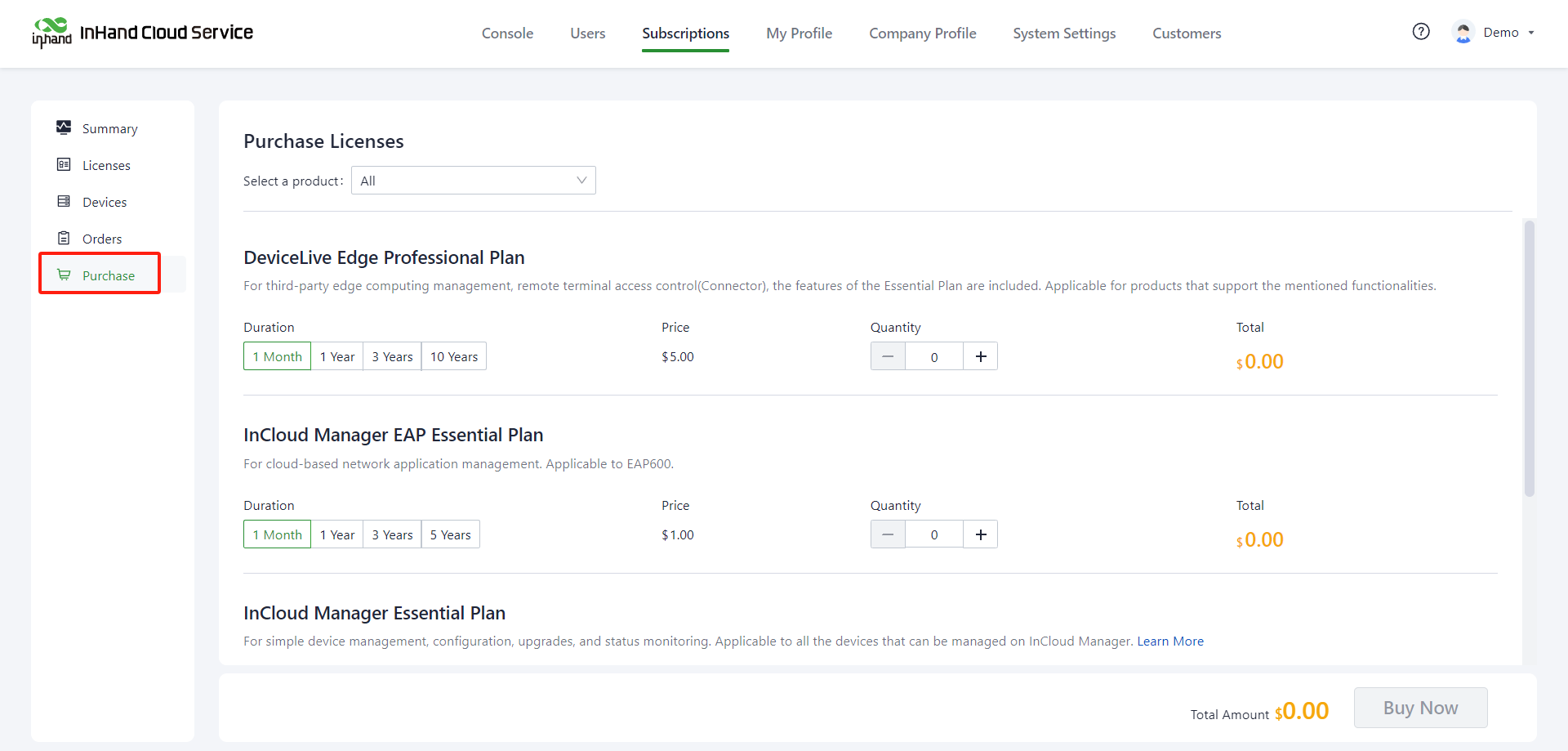
Task: Click the Devices sidebar icon
Action: [64, 201]
